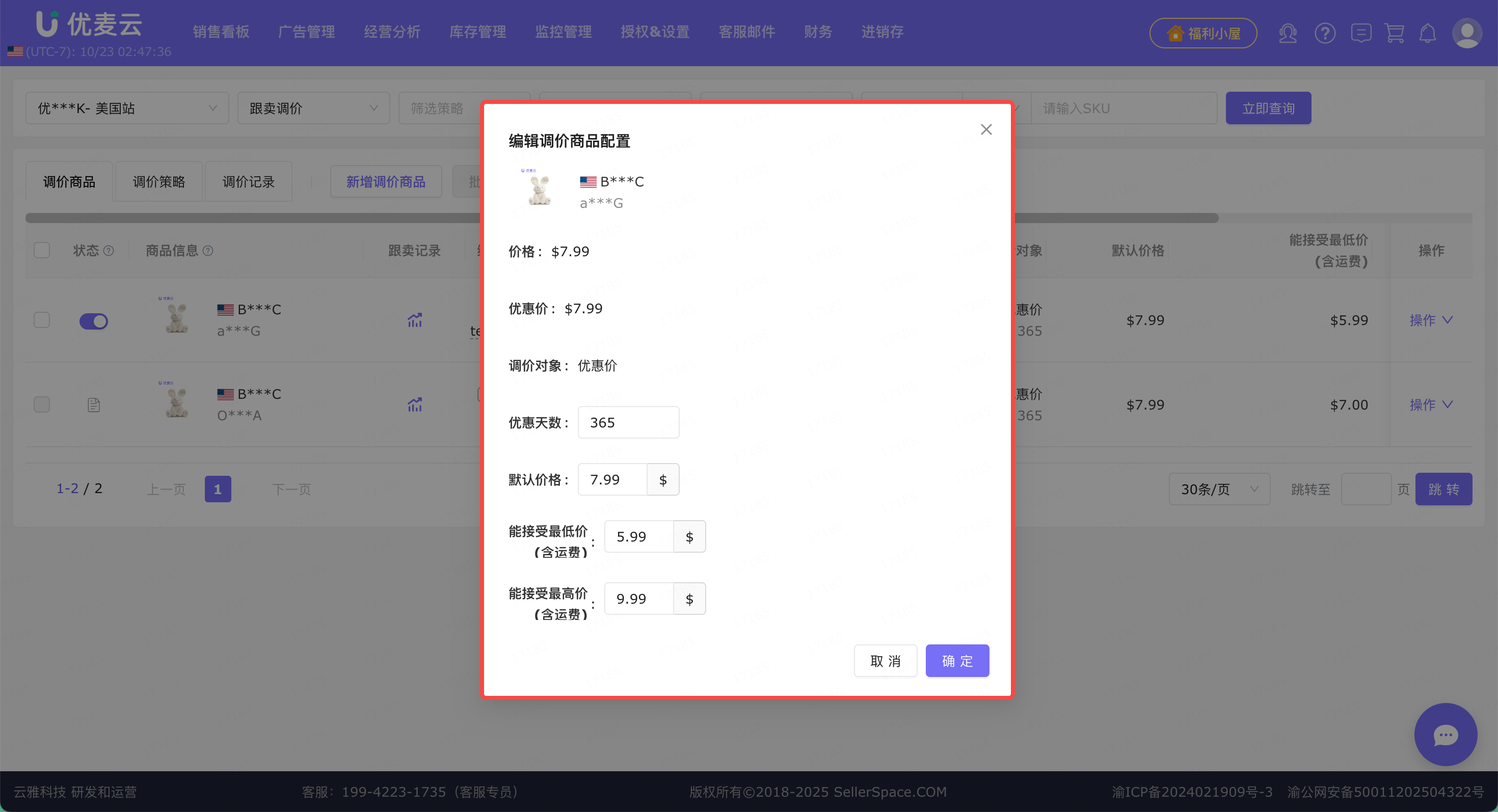Expand the 优***K- 美国站 store dropdown
This screenshot has height=812, width=1498.
[x=127, y=108]
